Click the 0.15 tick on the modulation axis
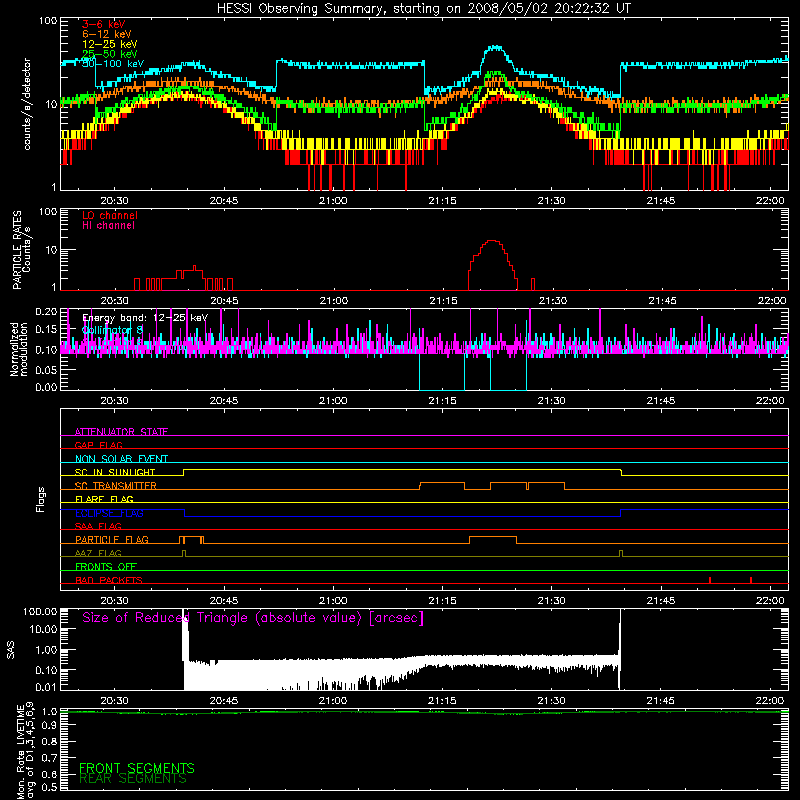The image size is (800, 800). [46, 330]
